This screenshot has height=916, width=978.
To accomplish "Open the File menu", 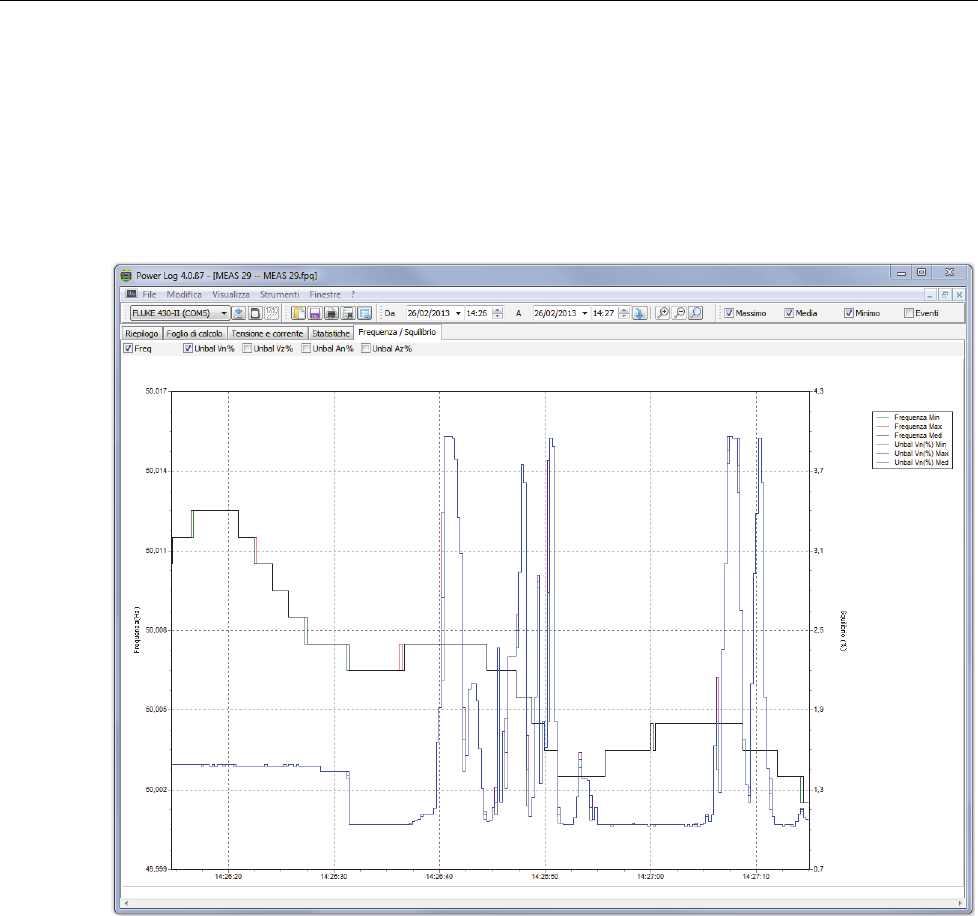I will (149, 294).
